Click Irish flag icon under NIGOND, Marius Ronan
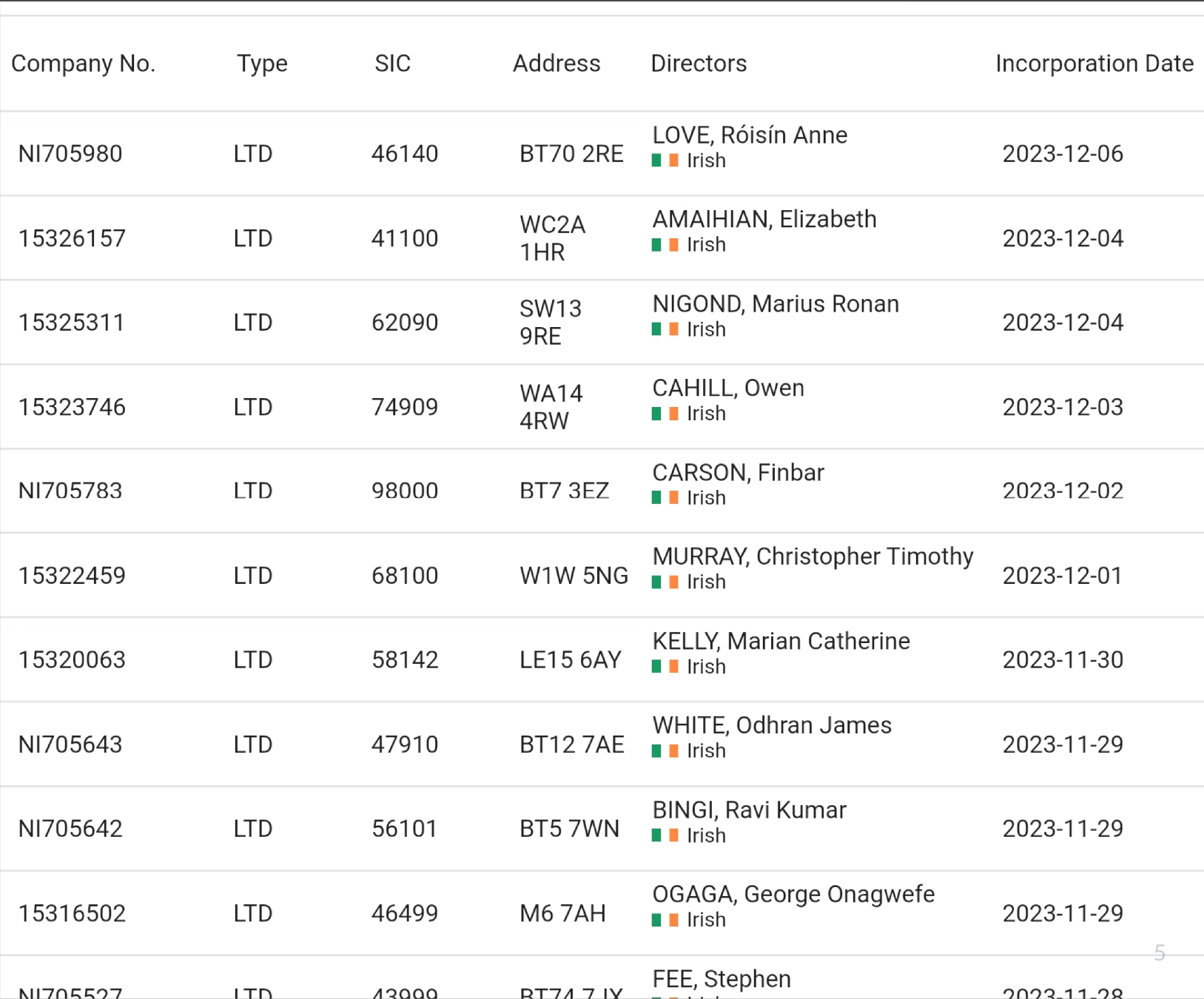 click(665, 329)
